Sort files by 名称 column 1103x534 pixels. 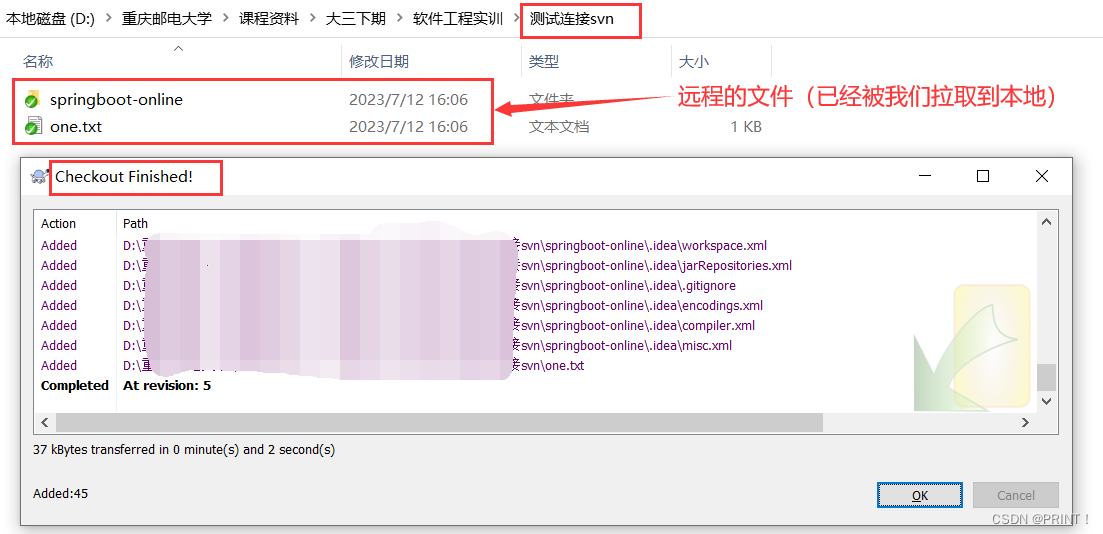[38, 61]
